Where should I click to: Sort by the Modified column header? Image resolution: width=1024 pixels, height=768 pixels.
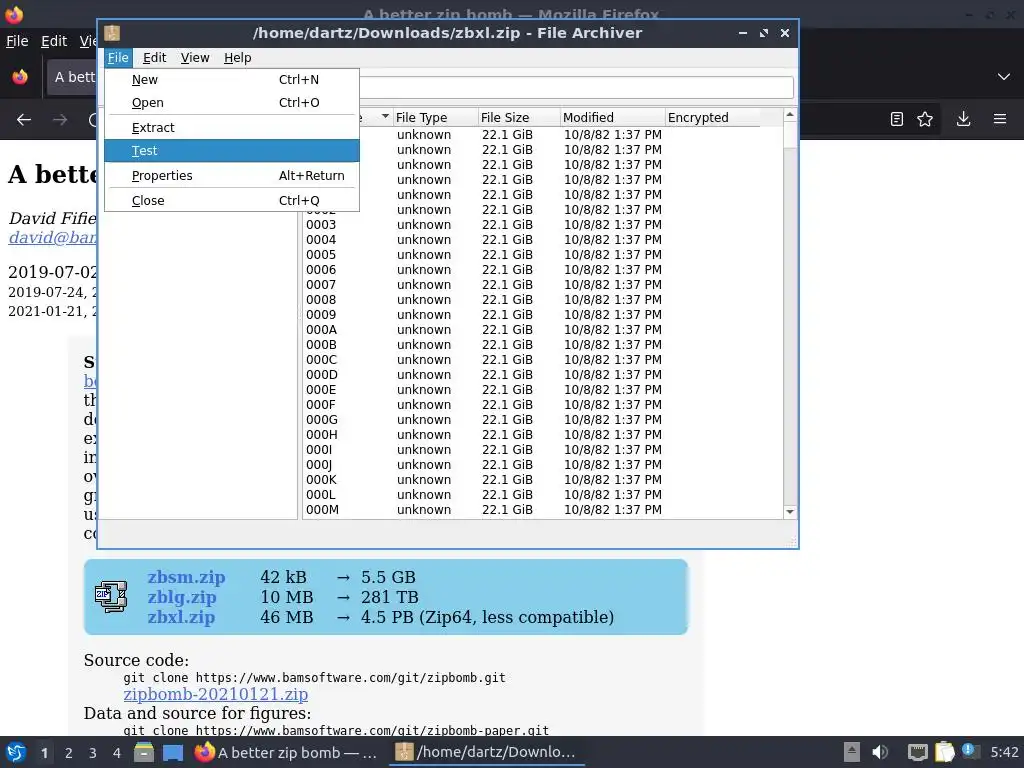click(613, 118)
